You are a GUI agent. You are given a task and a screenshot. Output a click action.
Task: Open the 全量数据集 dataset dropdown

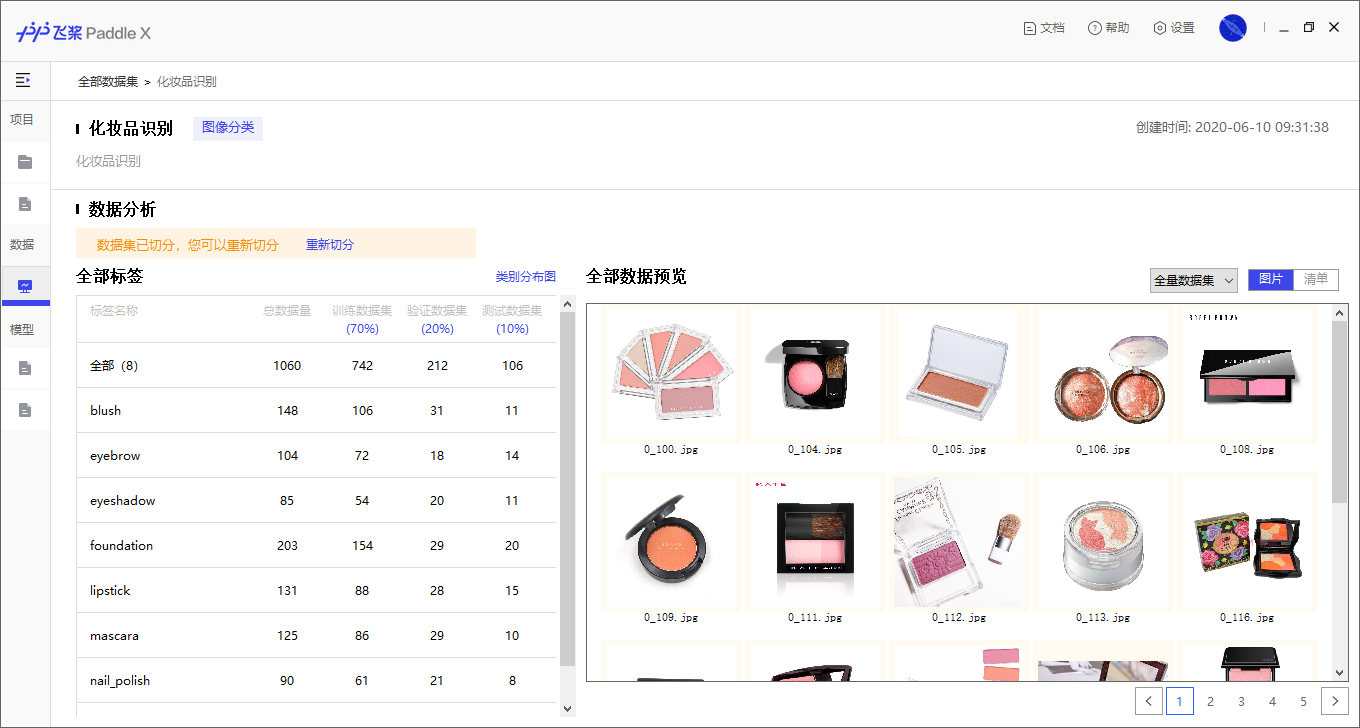(x=1194, y=280)
